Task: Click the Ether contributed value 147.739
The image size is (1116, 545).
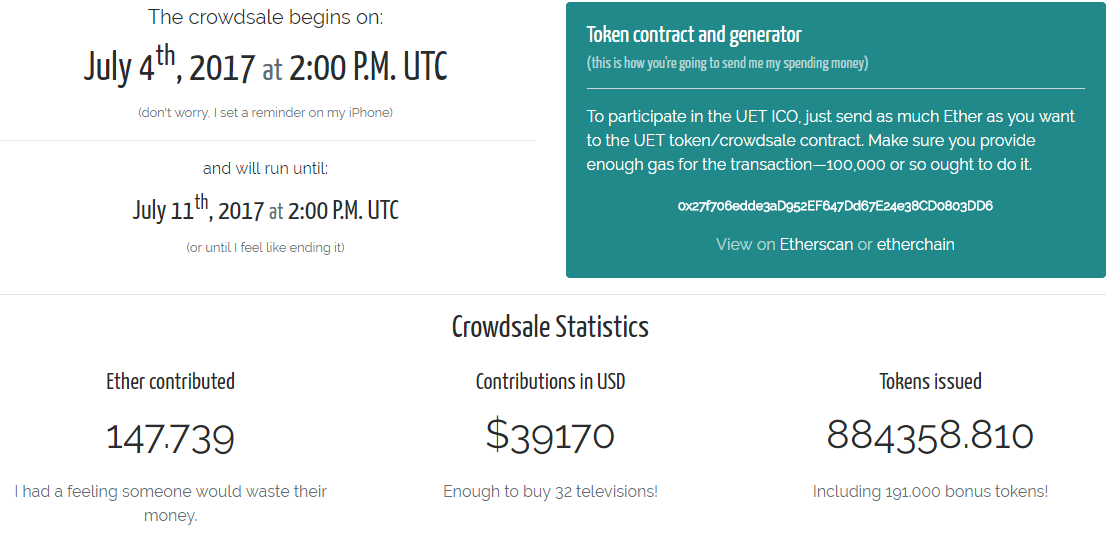Action: (x=170, y=438)
